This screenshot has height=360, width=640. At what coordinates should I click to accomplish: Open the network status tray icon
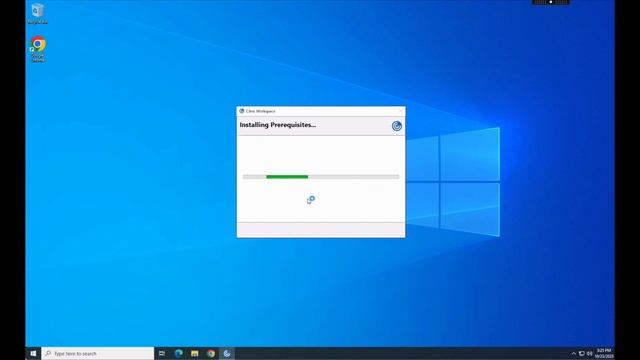pos(582,353)
